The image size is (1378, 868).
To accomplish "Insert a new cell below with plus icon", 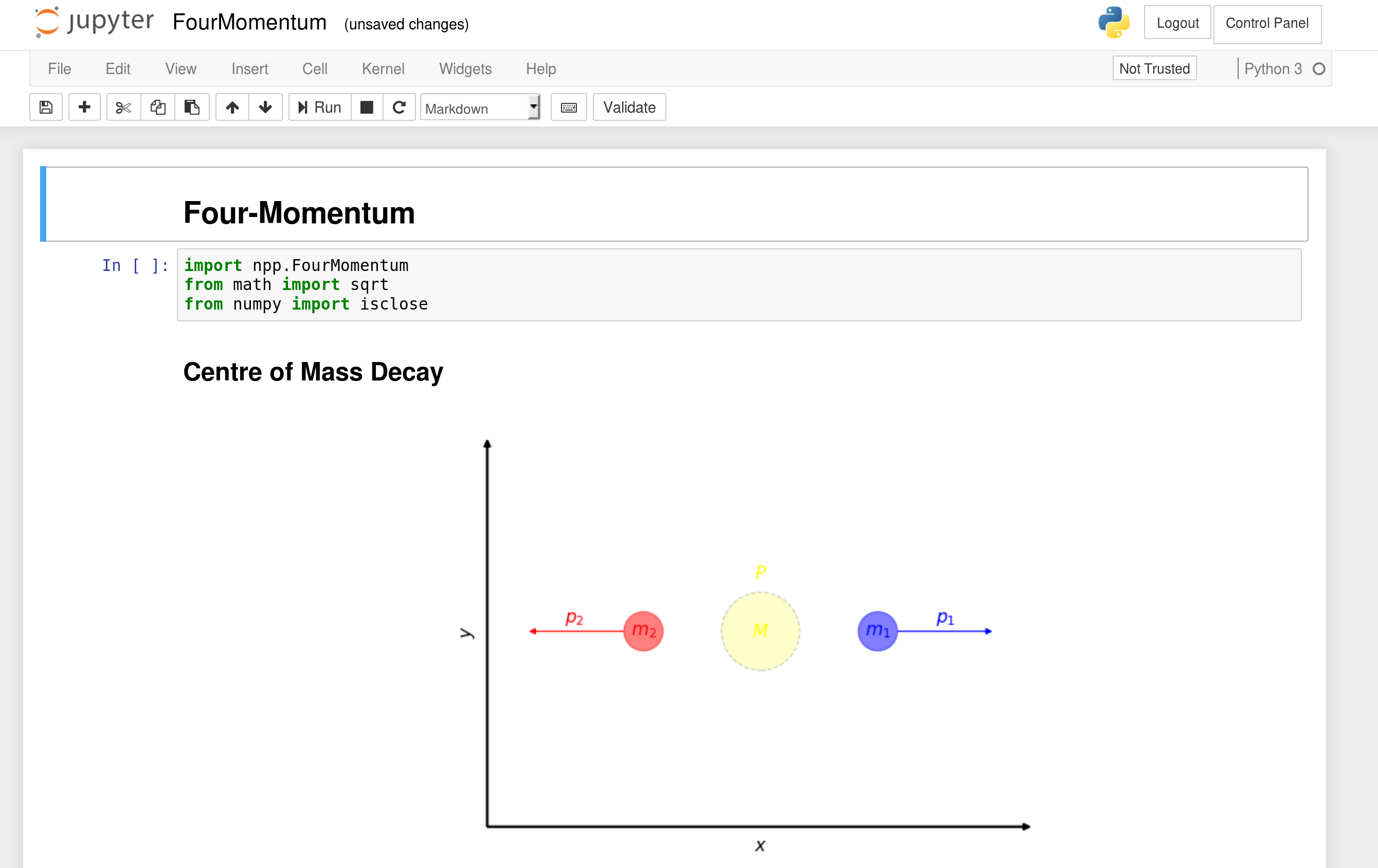I will [85, 107].
